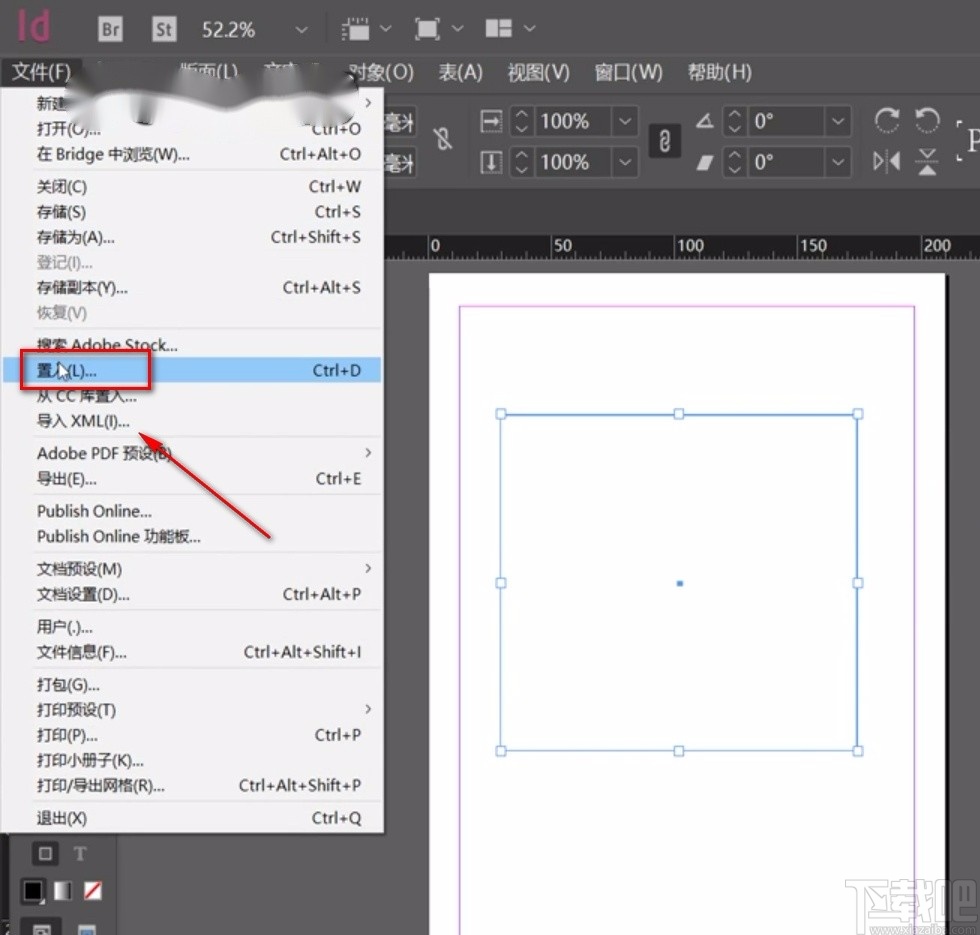Screen dimensions: 980x935
Task: Select formatting affects container icon
Action: 45,854
